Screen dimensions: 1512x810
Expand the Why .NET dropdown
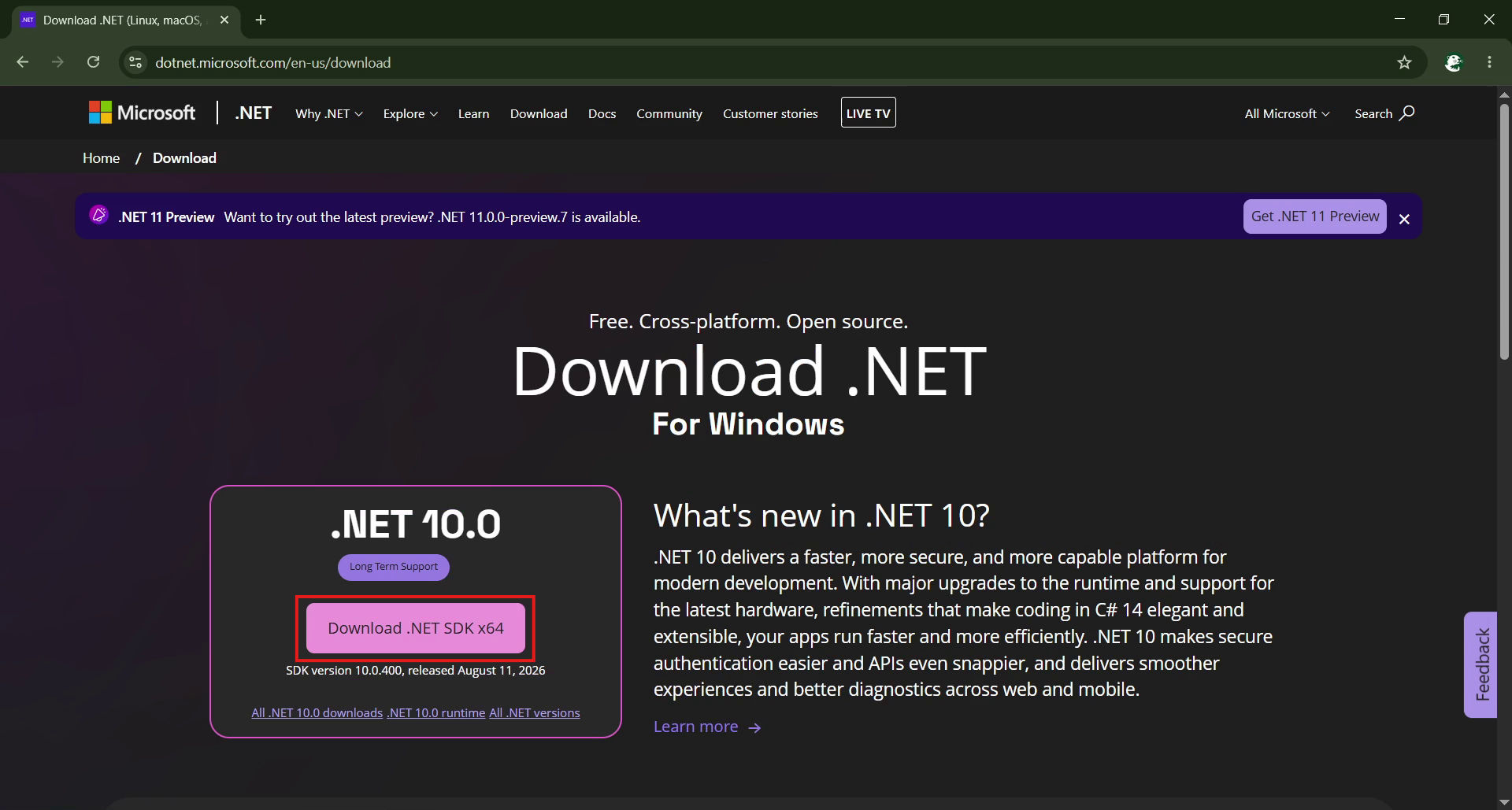coord(329,113)
